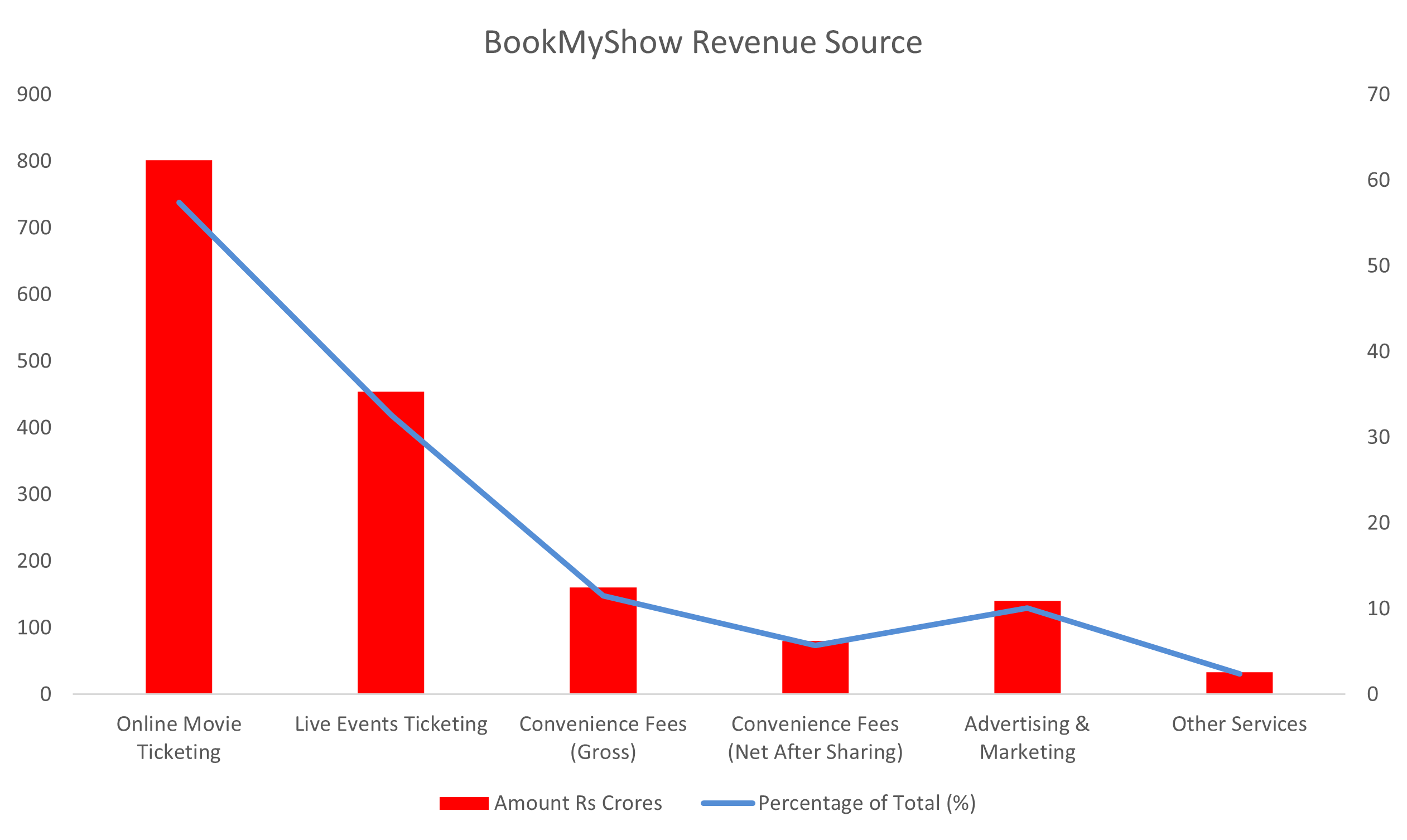
Task: Click the Other Services axis label
Action: tap(1239, 724)
